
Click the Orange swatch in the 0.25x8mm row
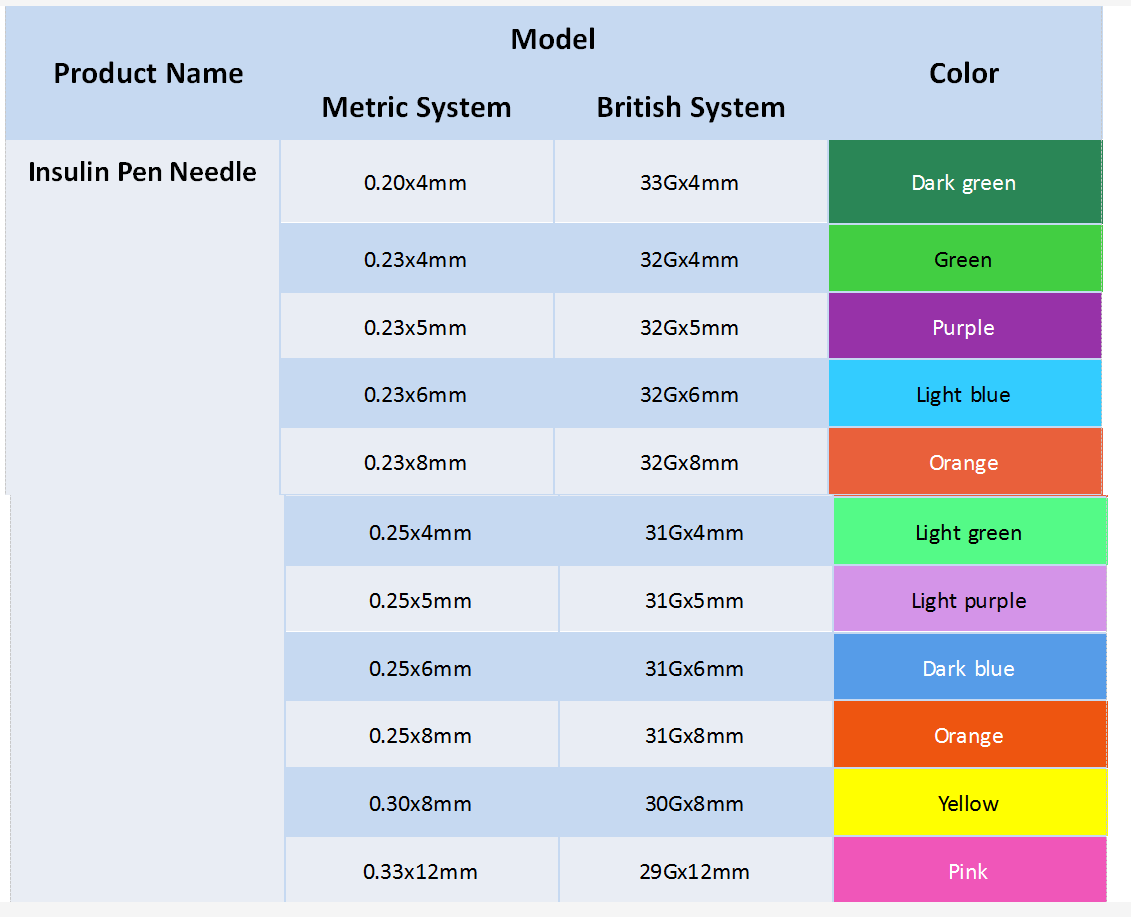tap(969, 736)
